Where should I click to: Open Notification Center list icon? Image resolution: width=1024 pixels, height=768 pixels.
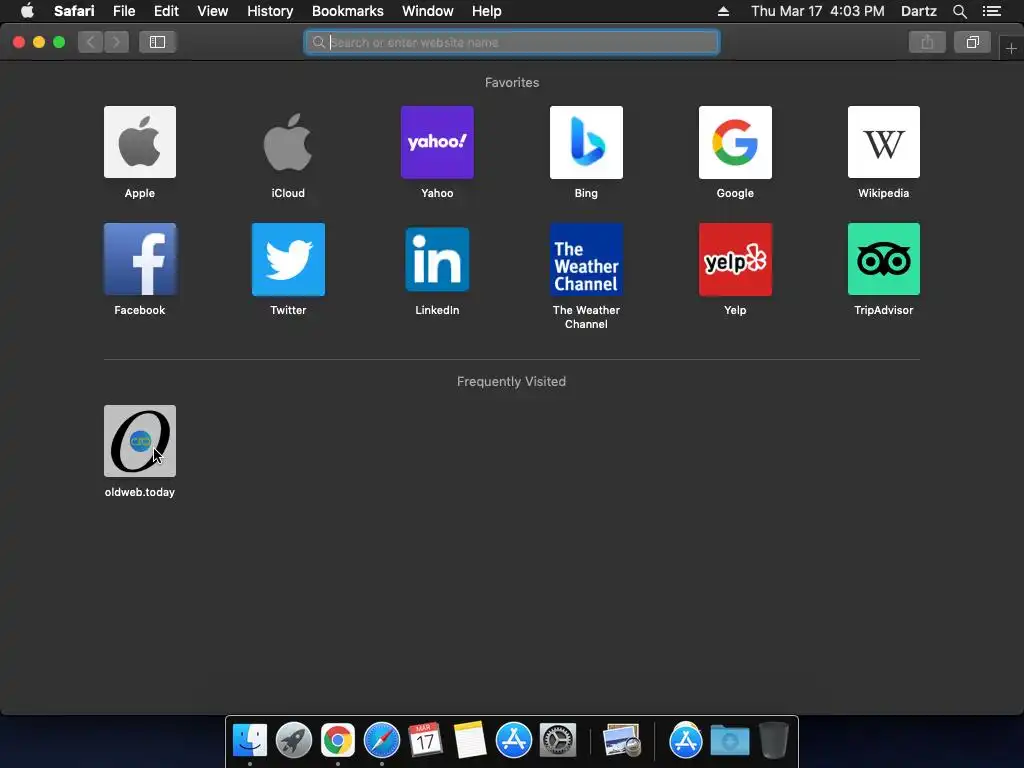pyautogui.click(x=992, y=11)
